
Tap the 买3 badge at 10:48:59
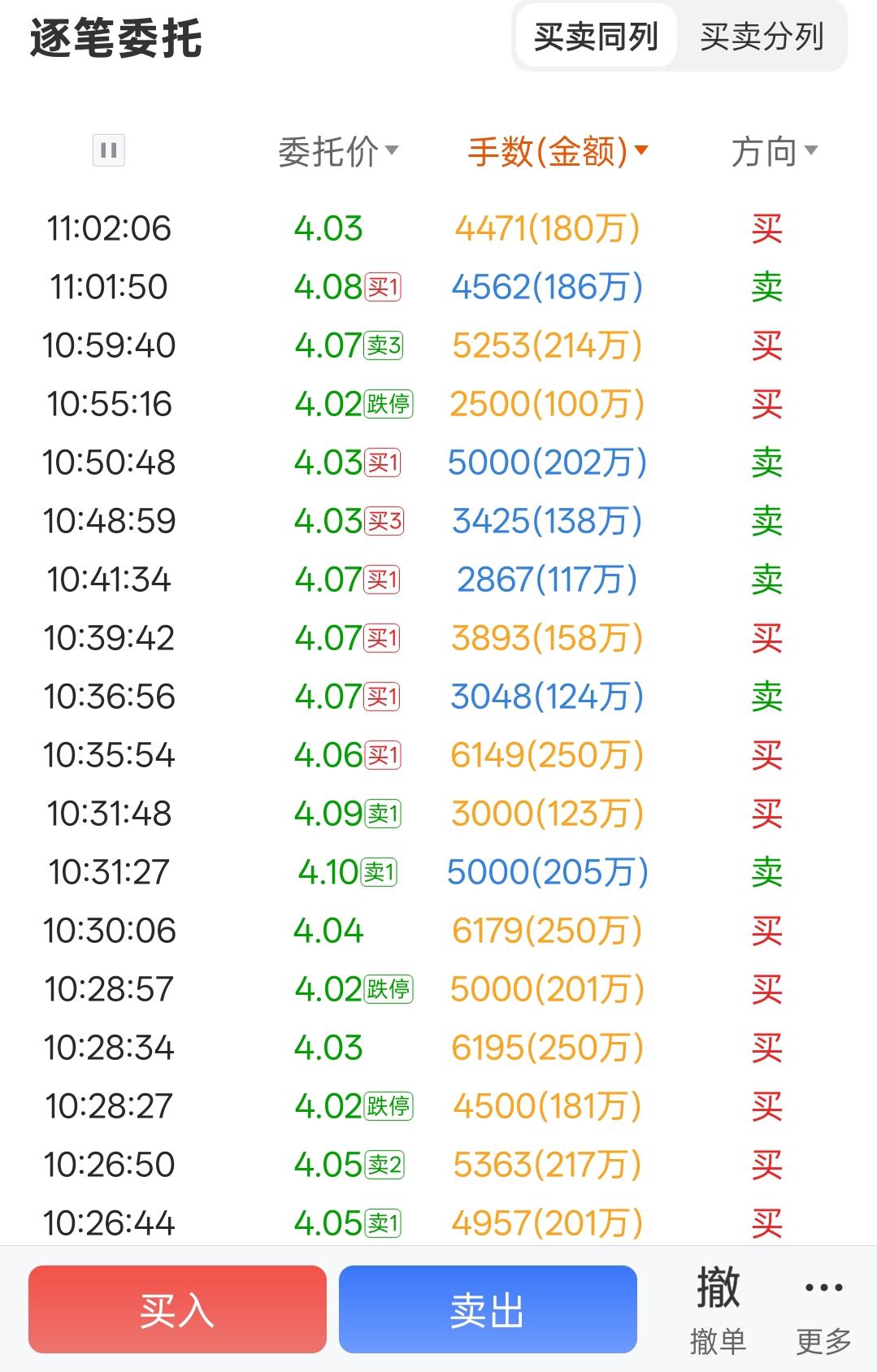coord(384,521)
